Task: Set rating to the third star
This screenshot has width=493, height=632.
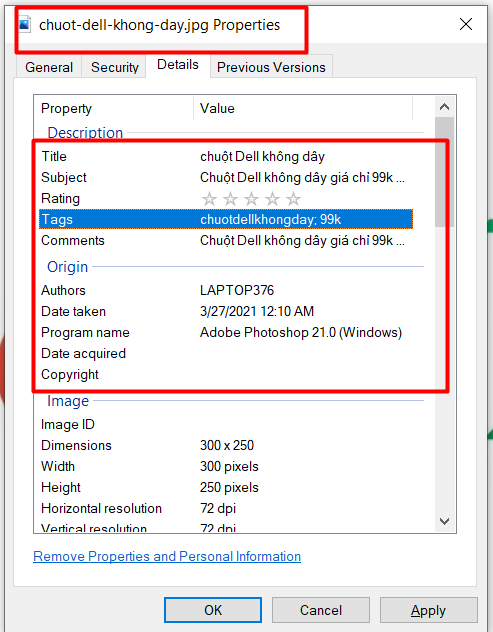Action: [x=251, y=199]
